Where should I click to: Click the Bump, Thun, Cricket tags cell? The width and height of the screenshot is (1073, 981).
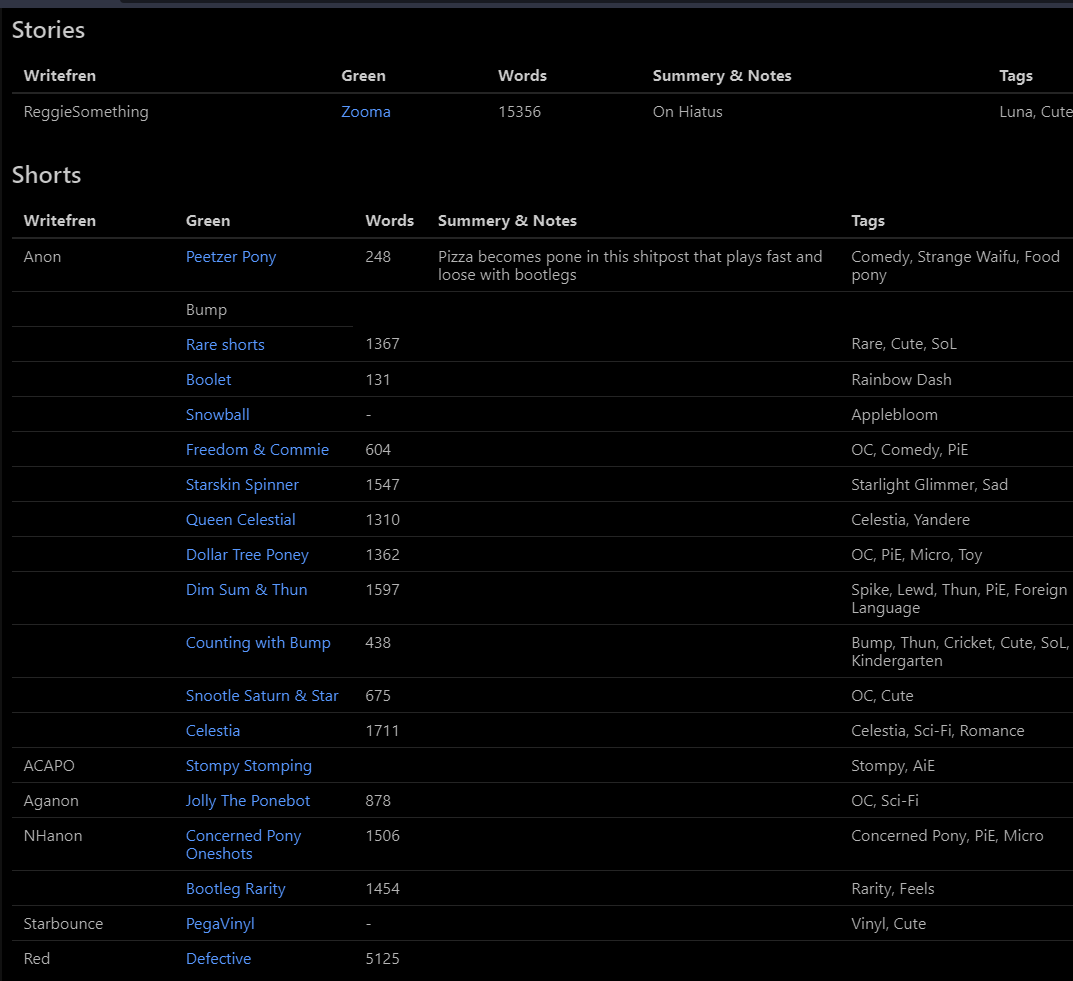[x=959, y=651]
